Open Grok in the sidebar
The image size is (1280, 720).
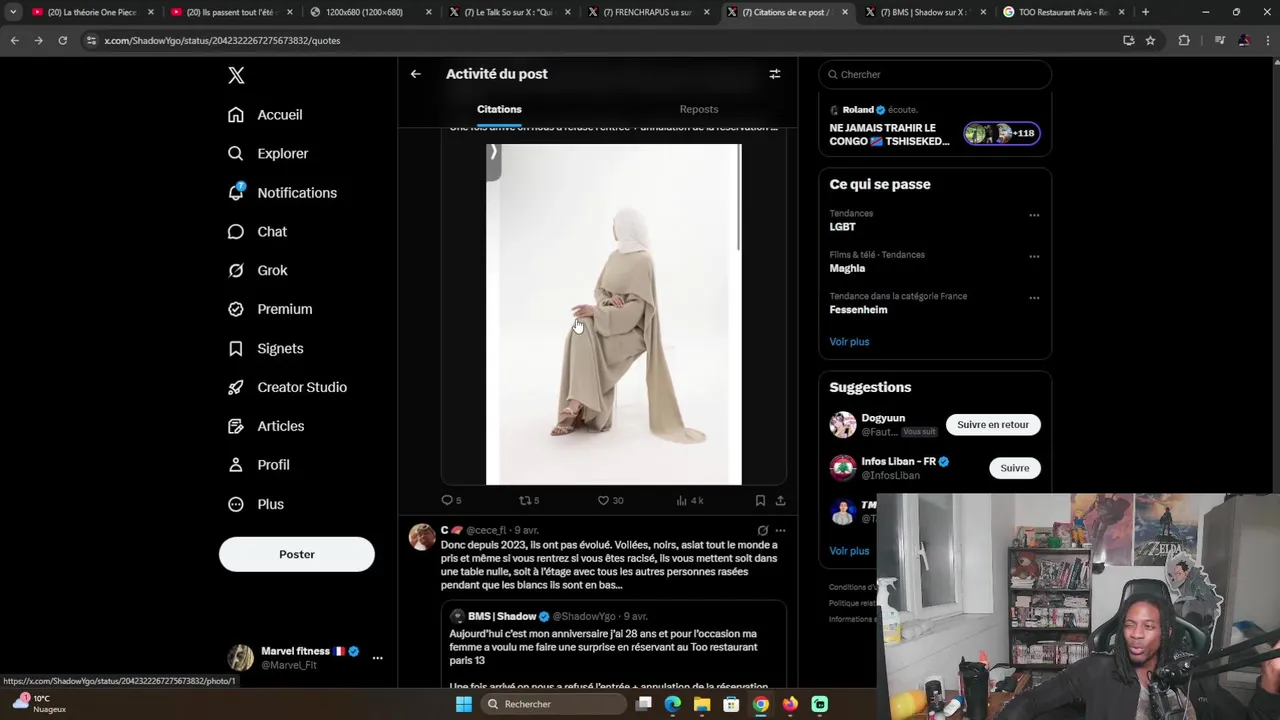(257, 271)
